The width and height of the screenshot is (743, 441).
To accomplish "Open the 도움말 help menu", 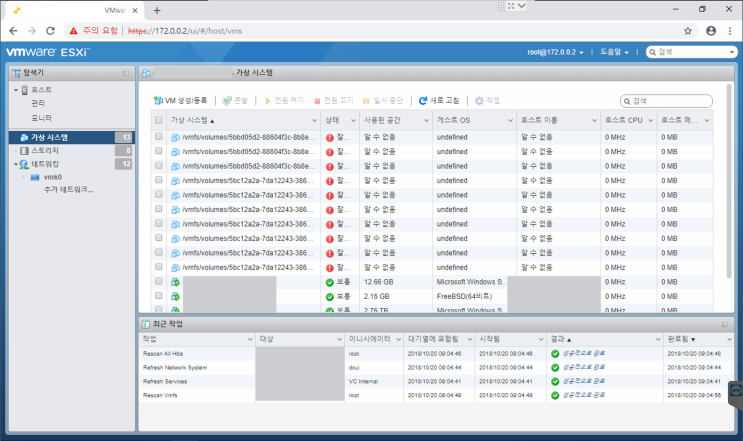I will [x=614, y=52].
